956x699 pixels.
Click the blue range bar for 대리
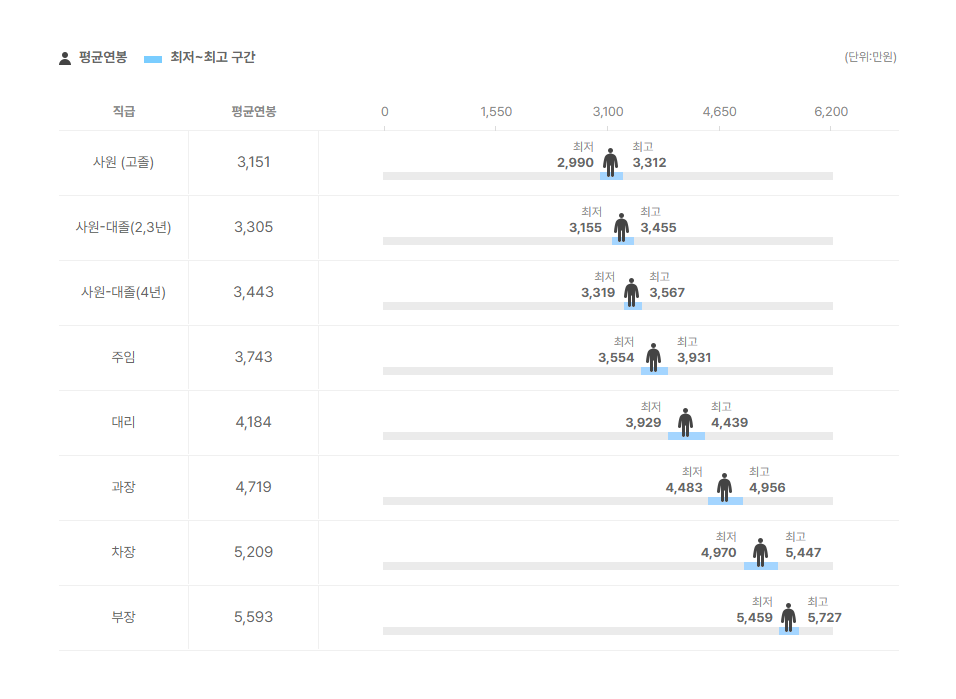tap(686, 436)
